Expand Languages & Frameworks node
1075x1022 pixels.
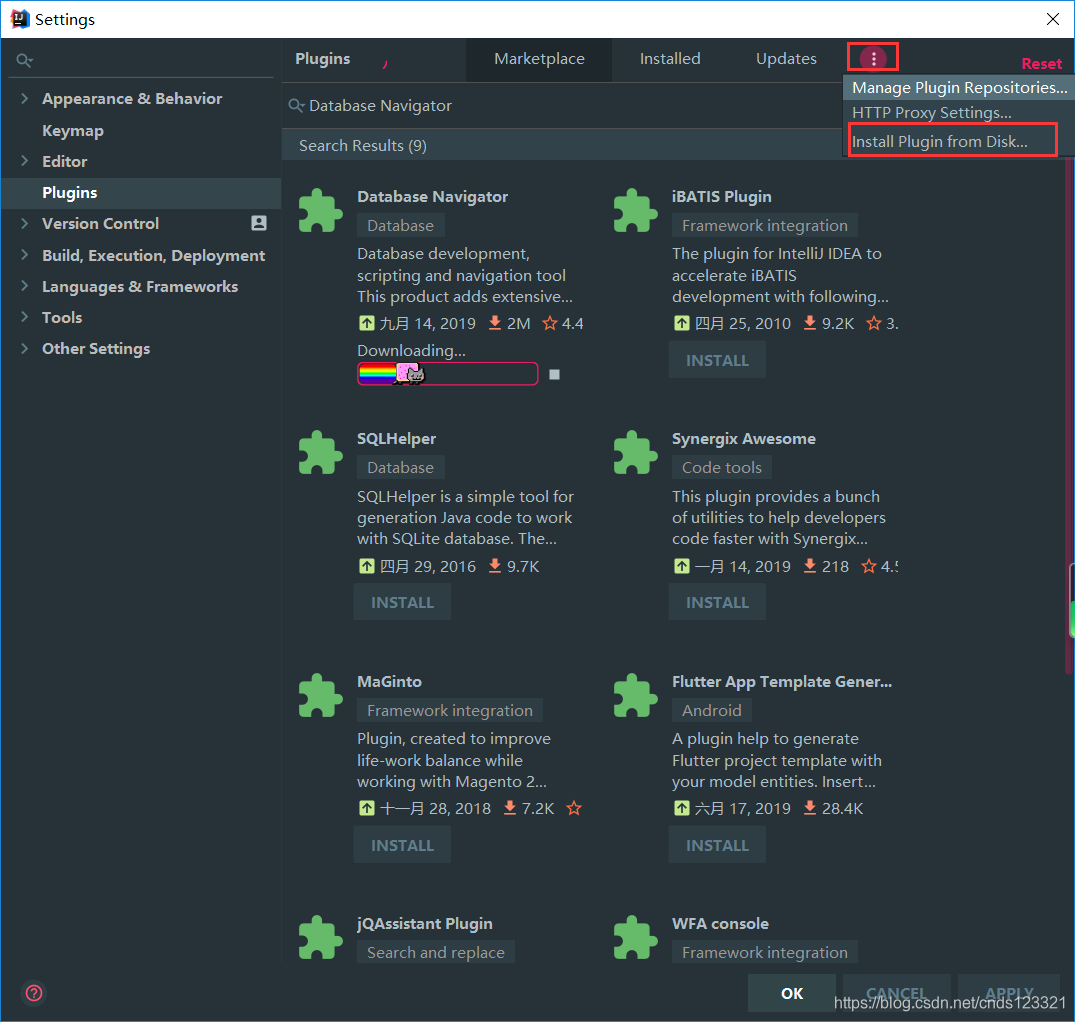25,285
